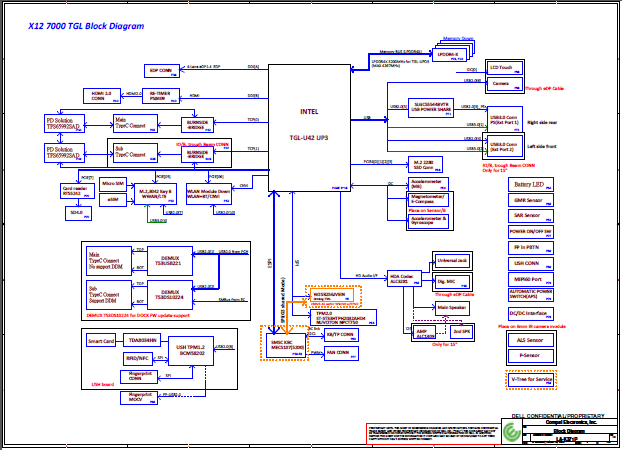622x450 pixels.
Task: Select the EDP CONN block
Action: tap(162, 70)
